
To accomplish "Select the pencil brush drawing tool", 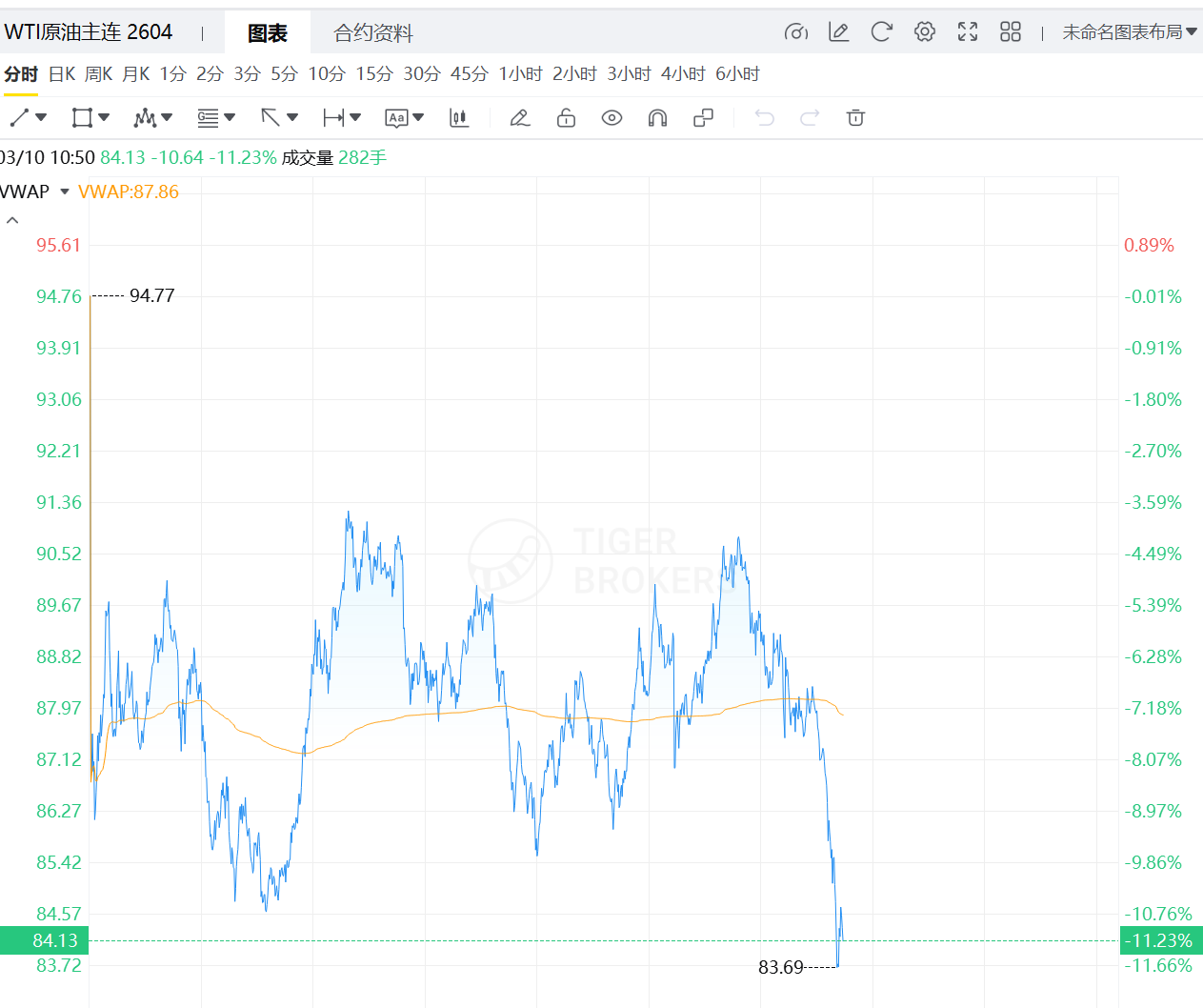I will click(519, 118).
